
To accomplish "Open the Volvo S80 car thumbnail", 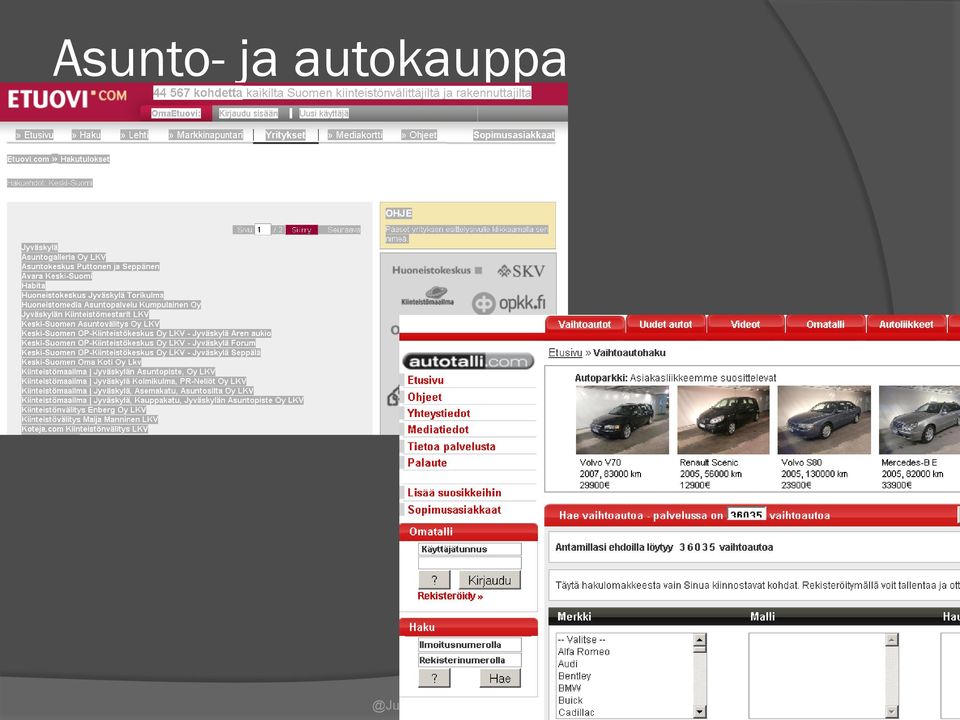I will click(824, 420).
